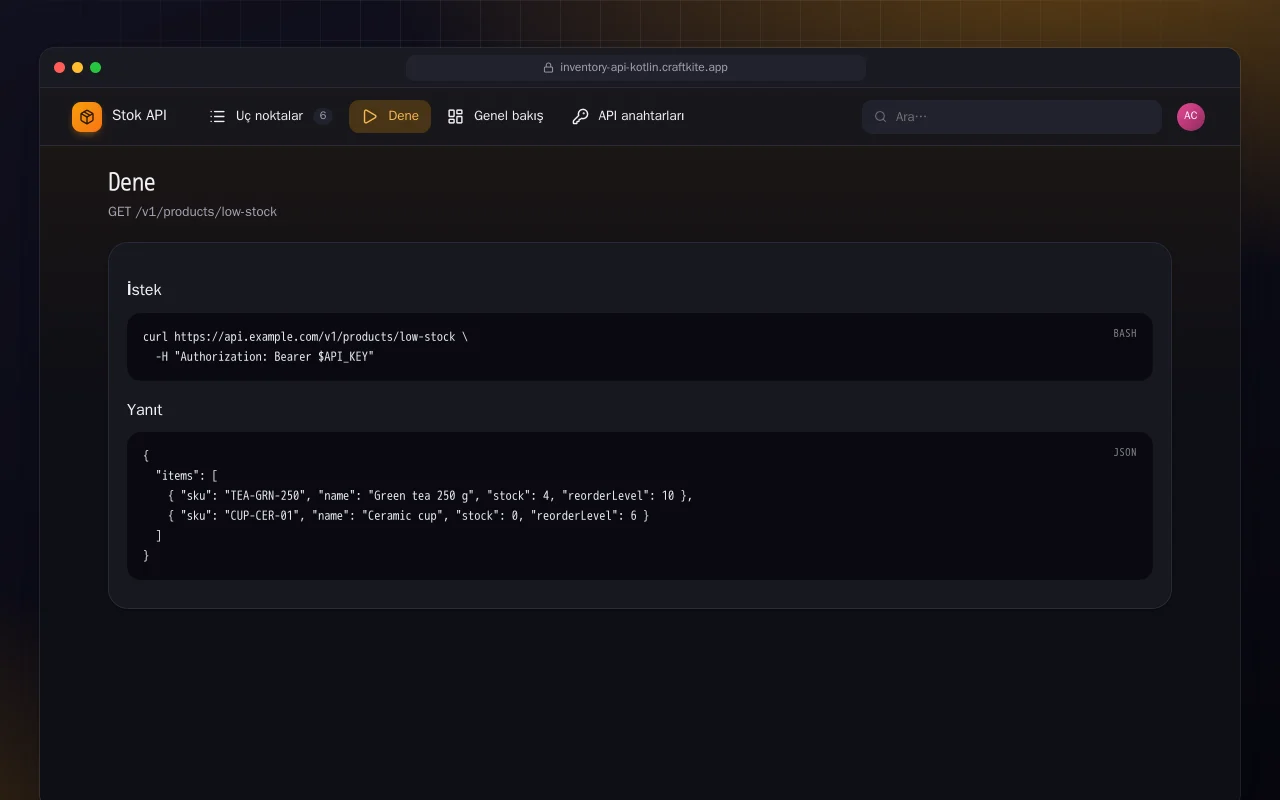This screenshot has width=1280, height=800.
Task: Click the Stok API cube logo icon
Action: click(x=87, y=117)
